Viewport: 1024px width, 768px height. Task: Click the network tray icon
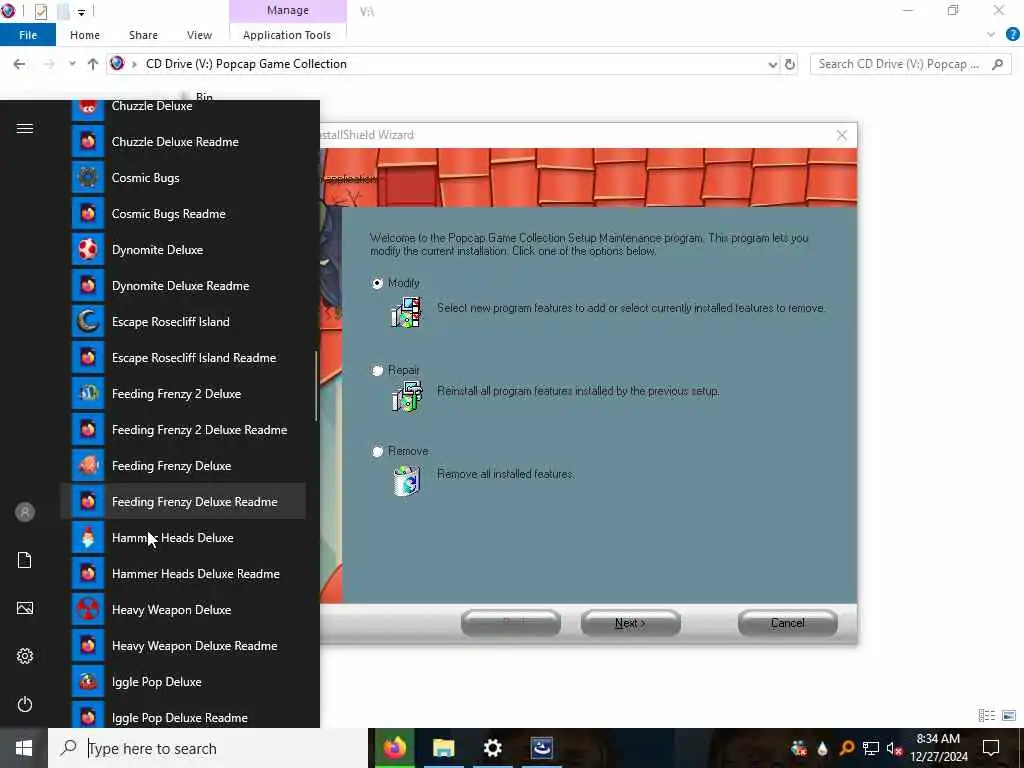[x=871, y=748]
